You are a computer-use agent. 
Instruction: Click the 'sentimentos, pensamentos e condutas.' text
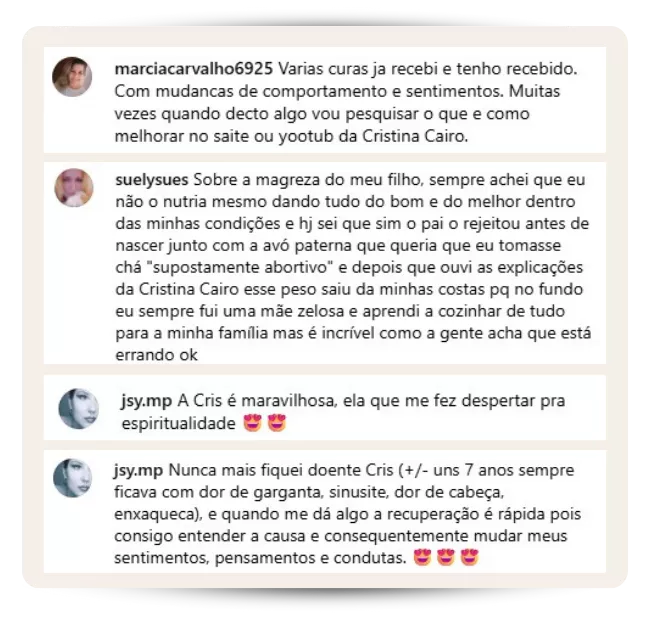[260, 558]
